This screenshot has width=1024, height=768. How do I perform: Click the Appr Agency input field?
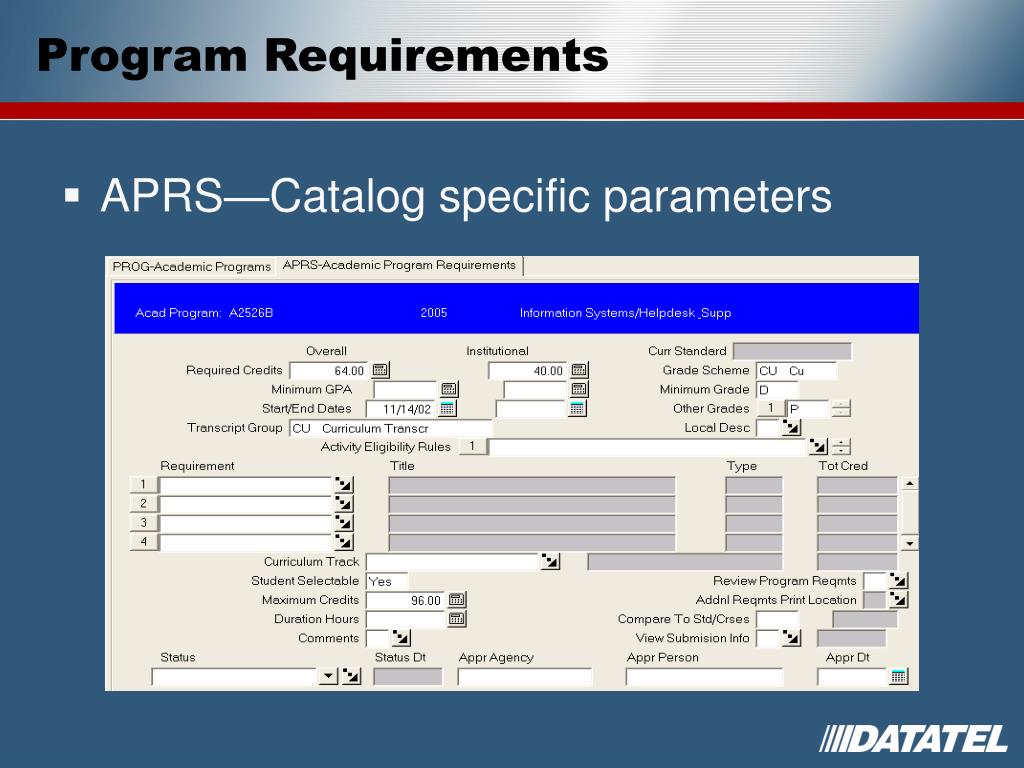click(524, 677)
